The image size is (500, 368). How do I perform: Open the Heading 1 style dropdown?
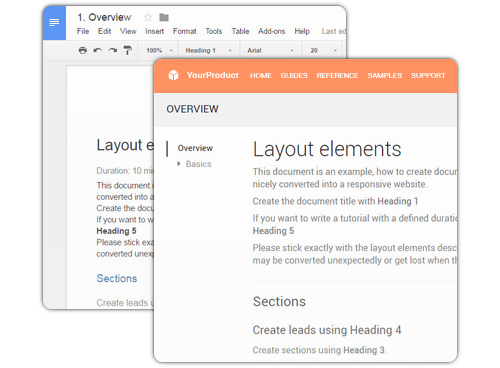209,50
